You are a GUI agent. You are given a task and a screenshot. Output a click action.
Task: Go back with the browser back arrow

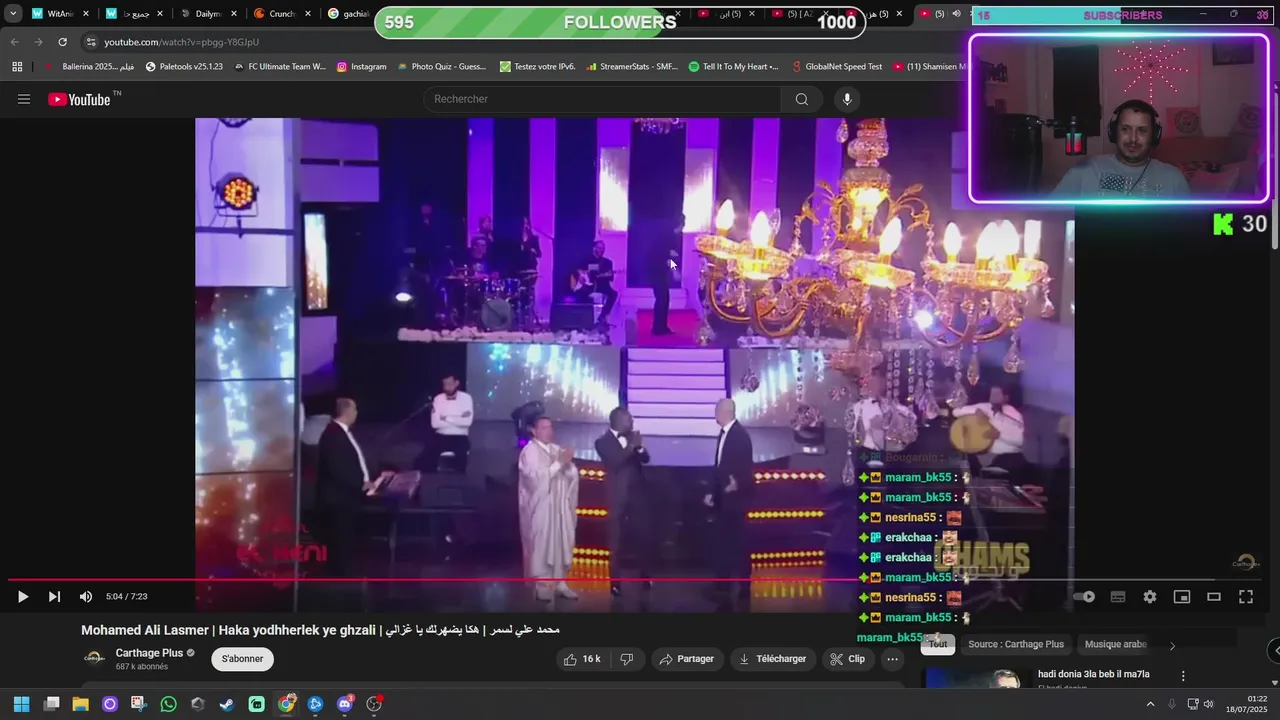[x=14, y=42]
